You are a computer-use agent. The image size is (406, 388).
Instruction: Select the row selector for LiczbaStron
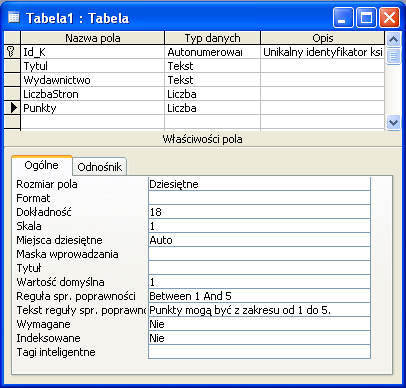point(12,94)
